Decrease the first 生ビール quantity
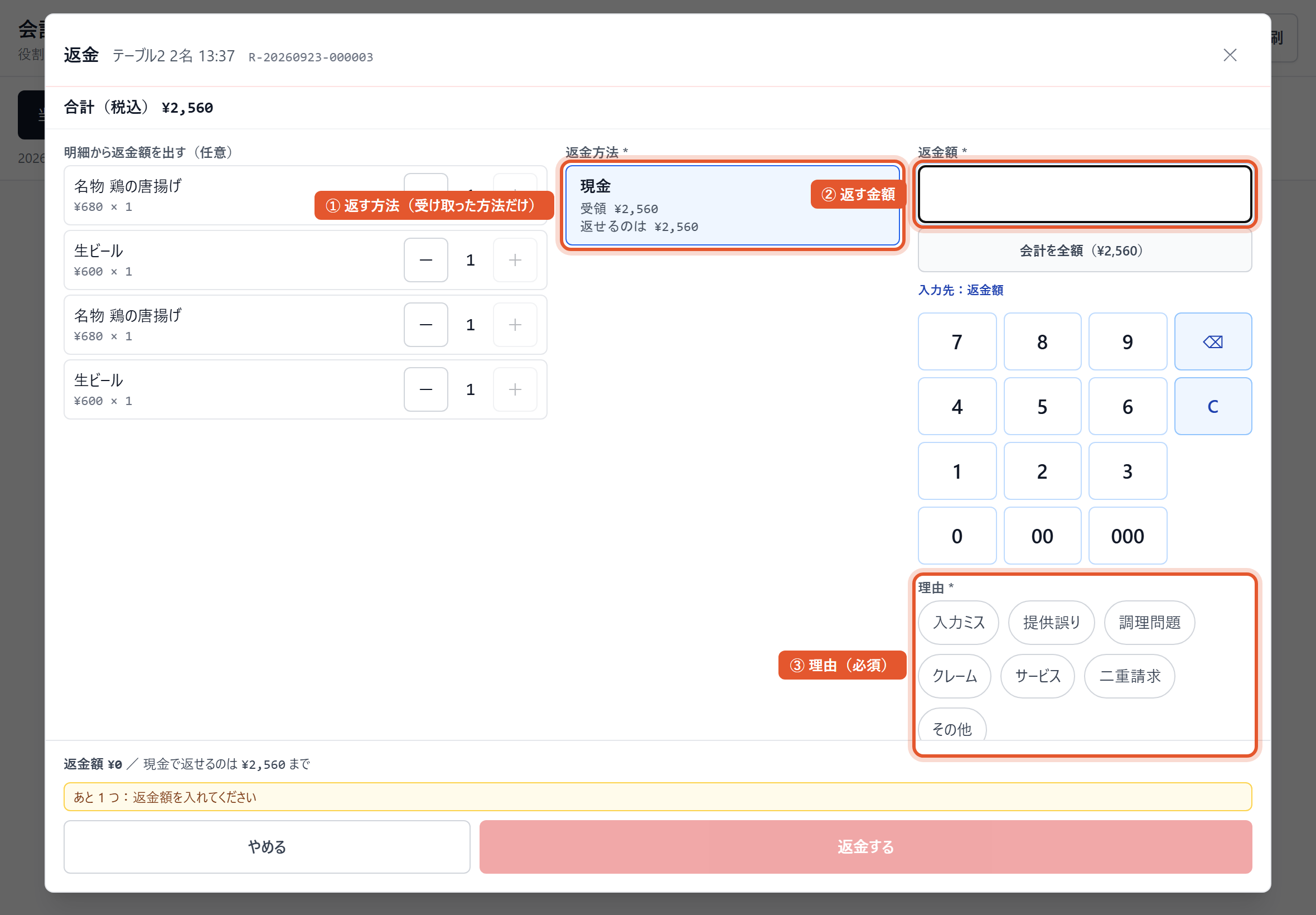1316x915 pixels. [x=425, y=261]
